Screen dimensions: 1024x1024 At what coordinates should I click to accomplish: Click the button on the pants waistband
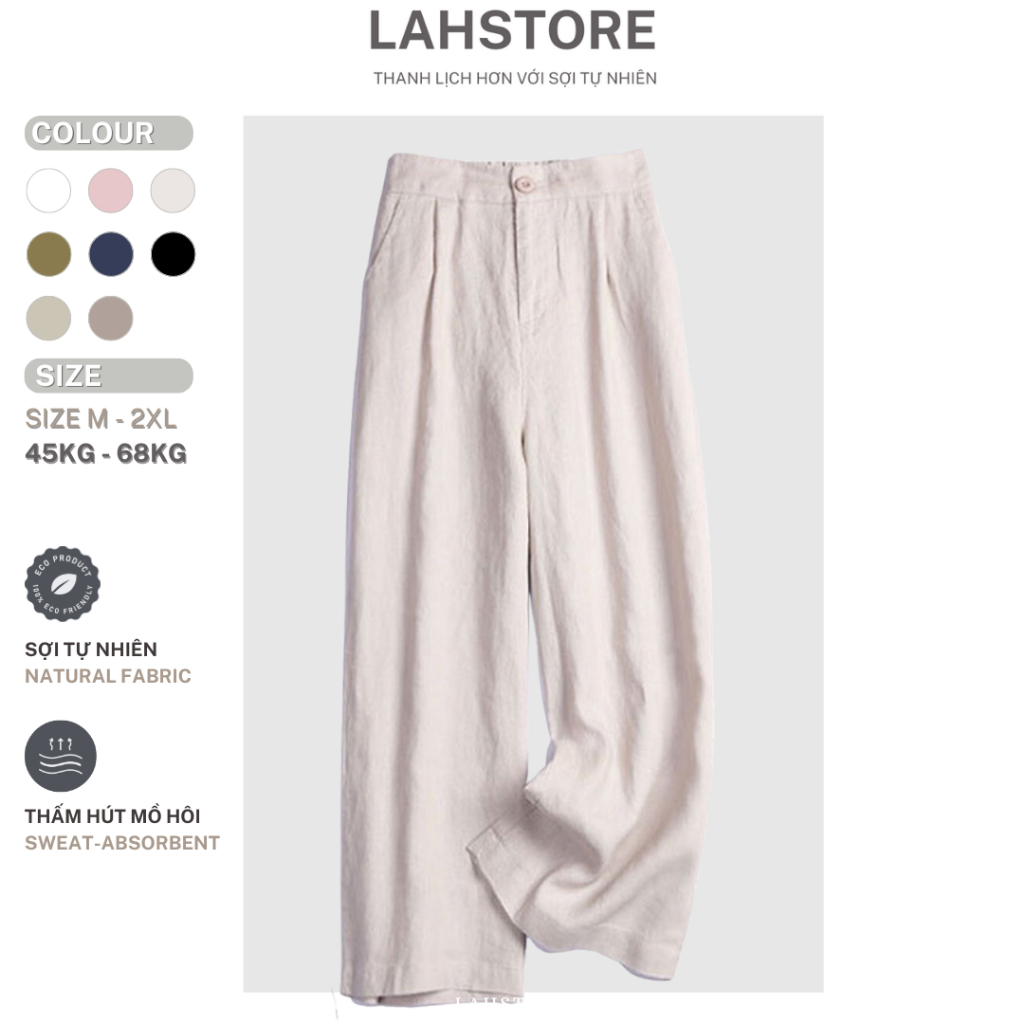point(524,184)
